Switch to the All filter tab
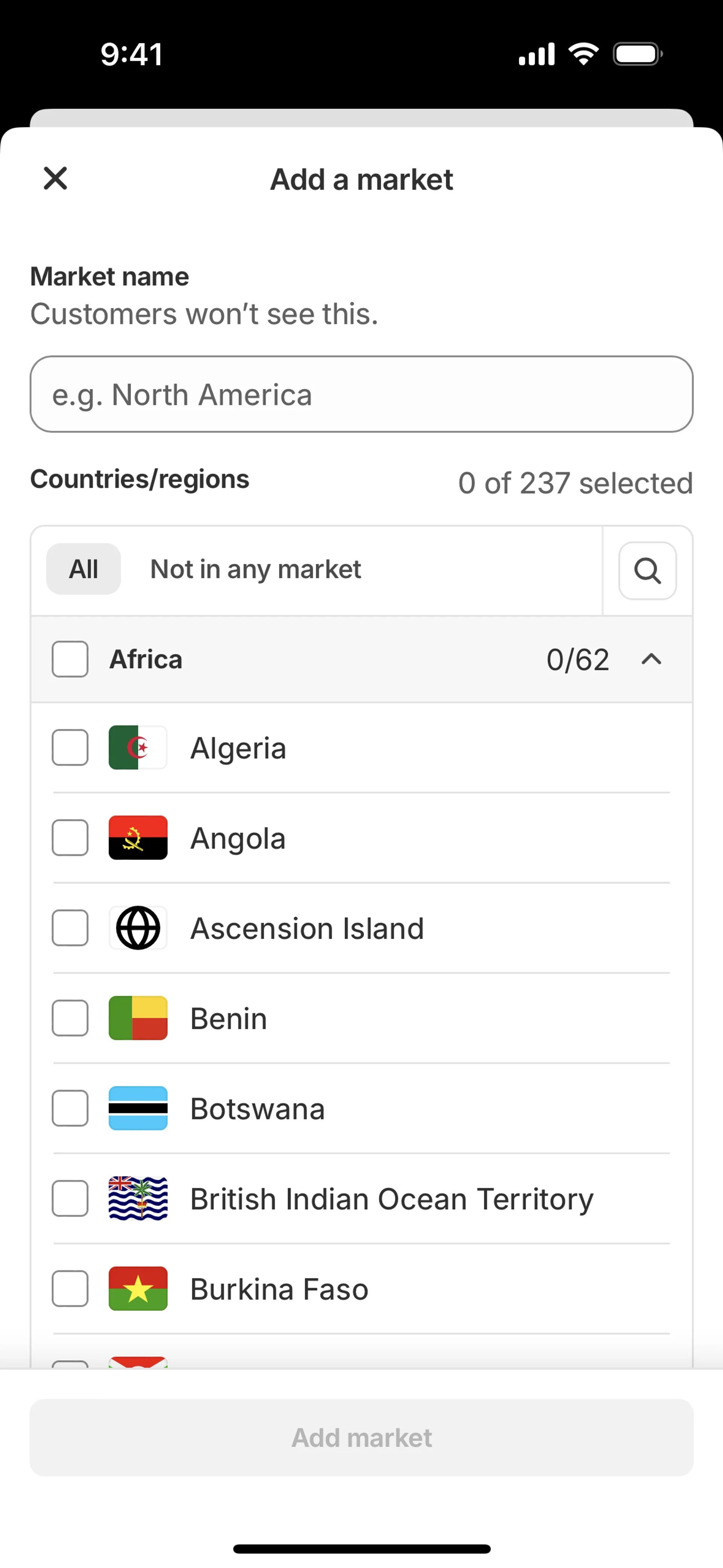Image resolution: width=723 pixels, height=1568 pixels. (x=83, y=569)
